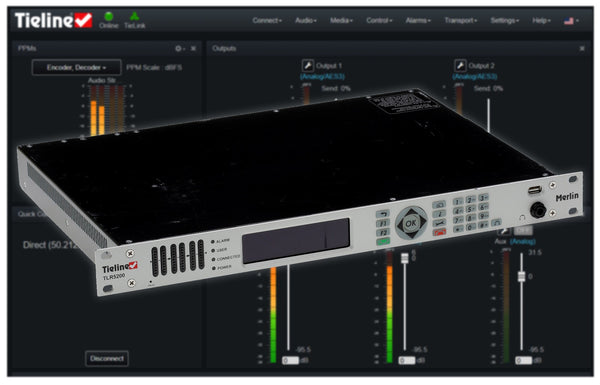The height and width of the screenshot is (385, 600).
Task: Click the Aux fader 31.5 maximum label
Action: click(x=535, y=253)
